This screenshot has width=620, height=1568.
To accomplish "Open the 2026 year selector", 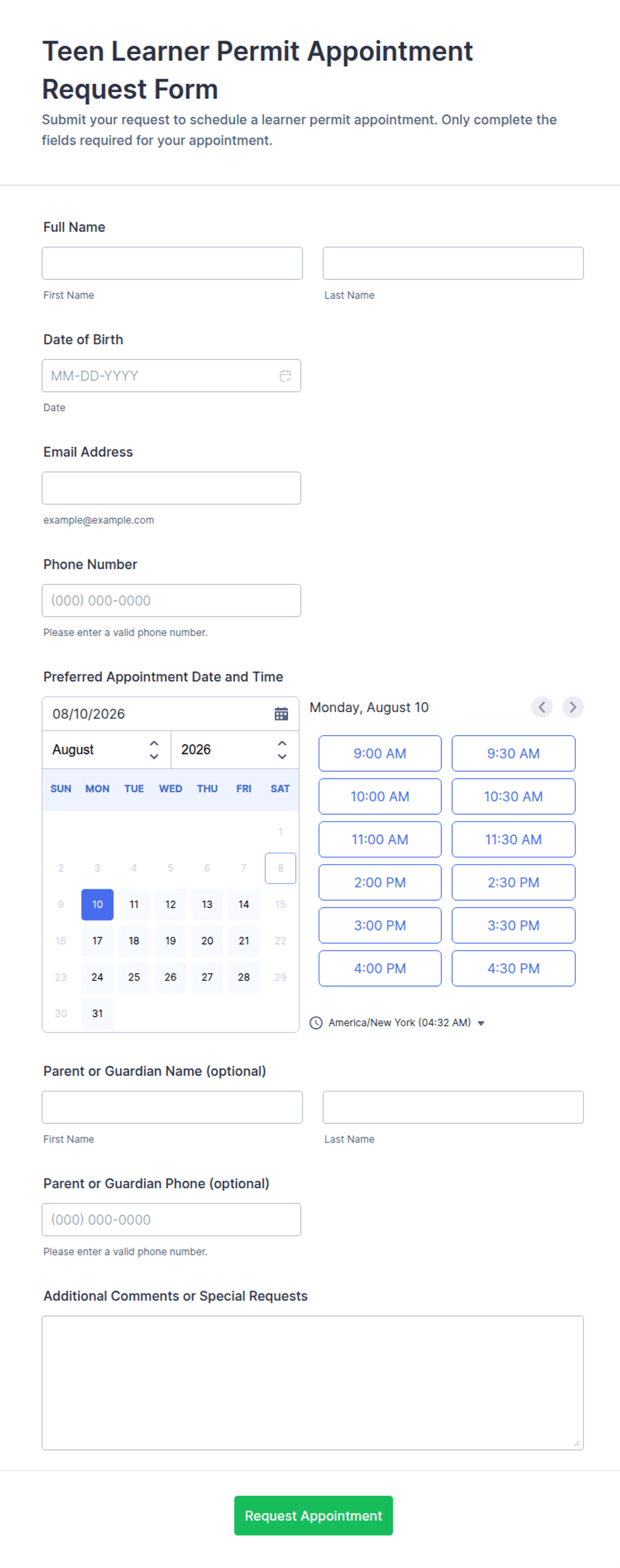I will (x=235, y=750).
